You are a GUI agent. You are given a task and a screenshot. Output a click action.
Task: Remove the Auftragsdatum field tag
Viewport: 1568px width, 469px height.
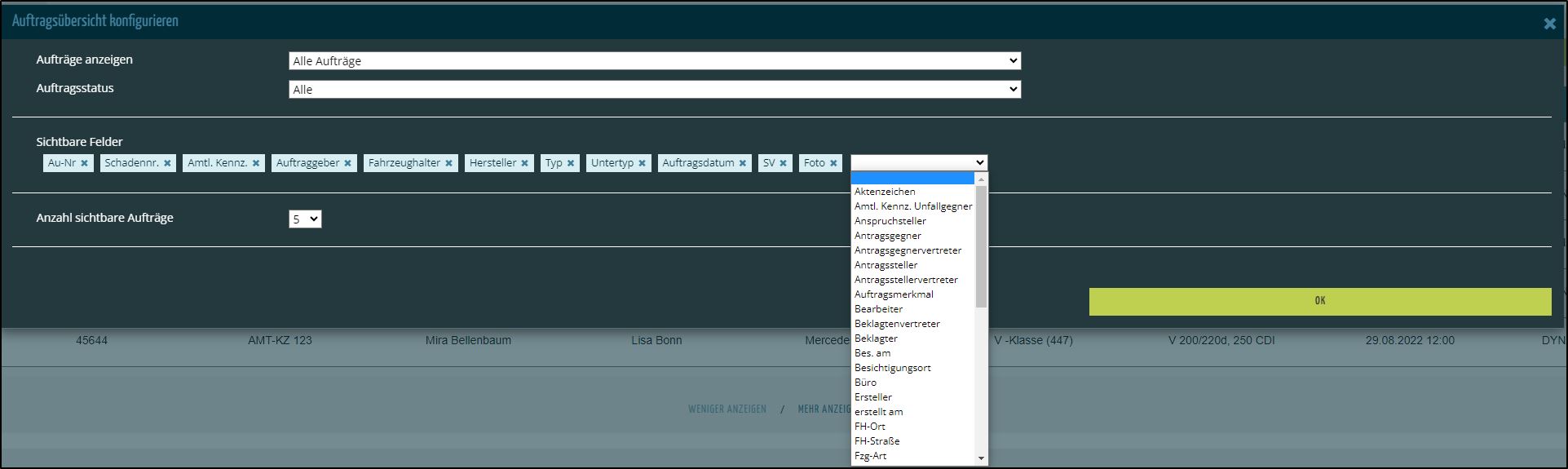[743, 163]
